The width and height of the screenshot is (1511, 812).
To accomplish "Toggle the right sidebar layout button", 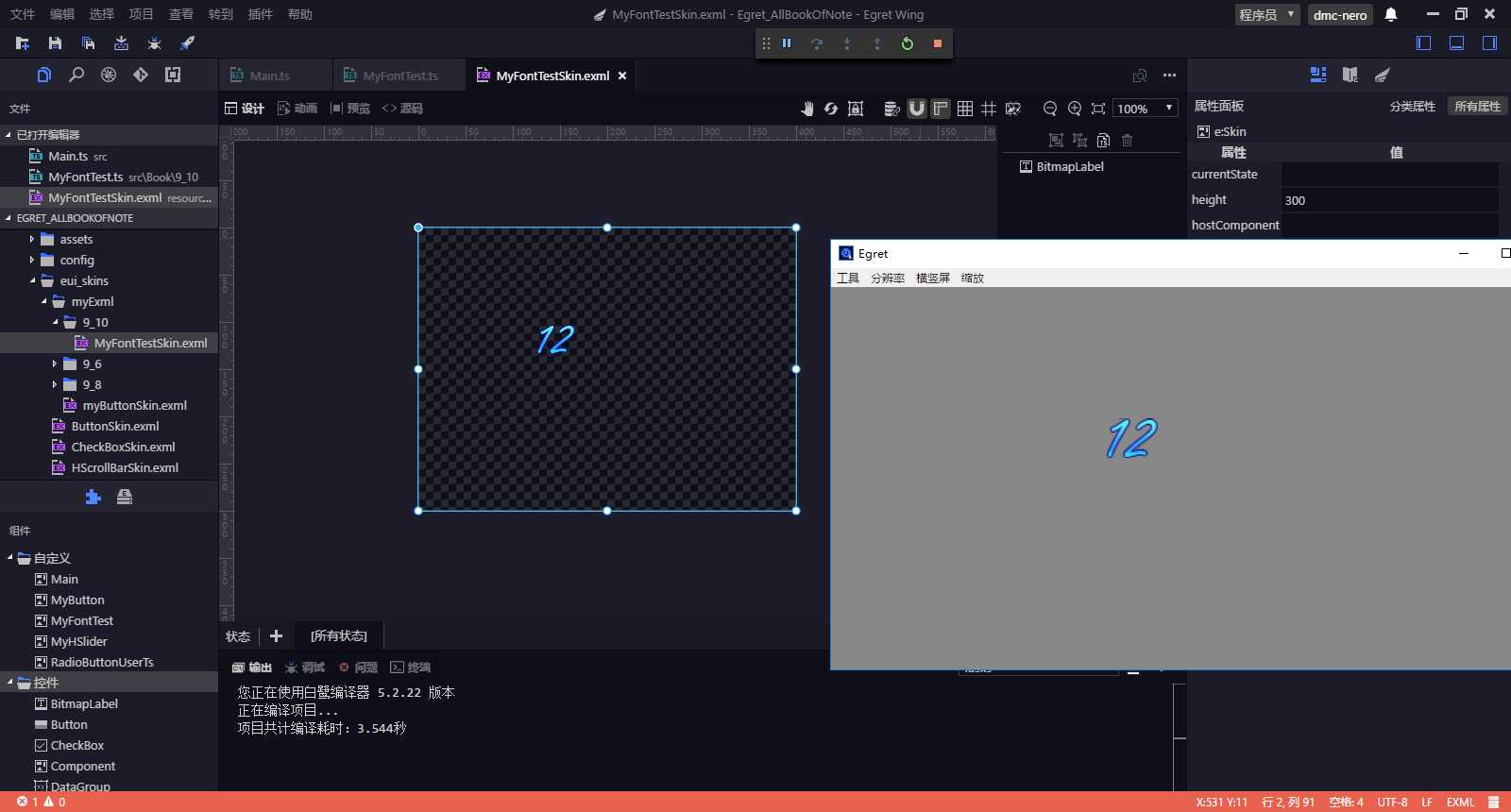I will coord(1490,43).
